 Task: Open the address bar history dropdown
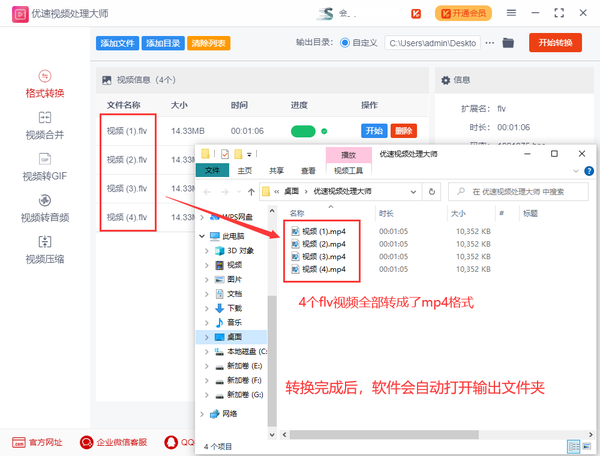pyautogui.click(x=413, y=192)
